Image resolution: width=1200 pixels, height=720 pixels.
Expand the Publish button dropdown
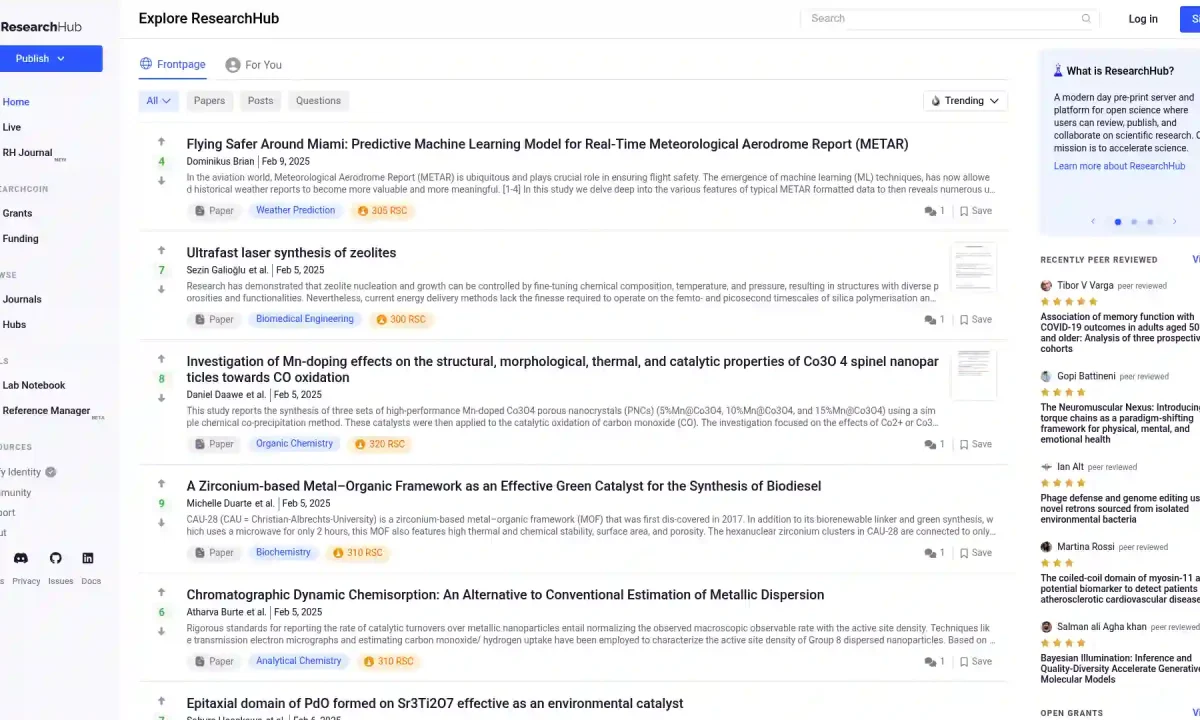(x=59, y=58)
